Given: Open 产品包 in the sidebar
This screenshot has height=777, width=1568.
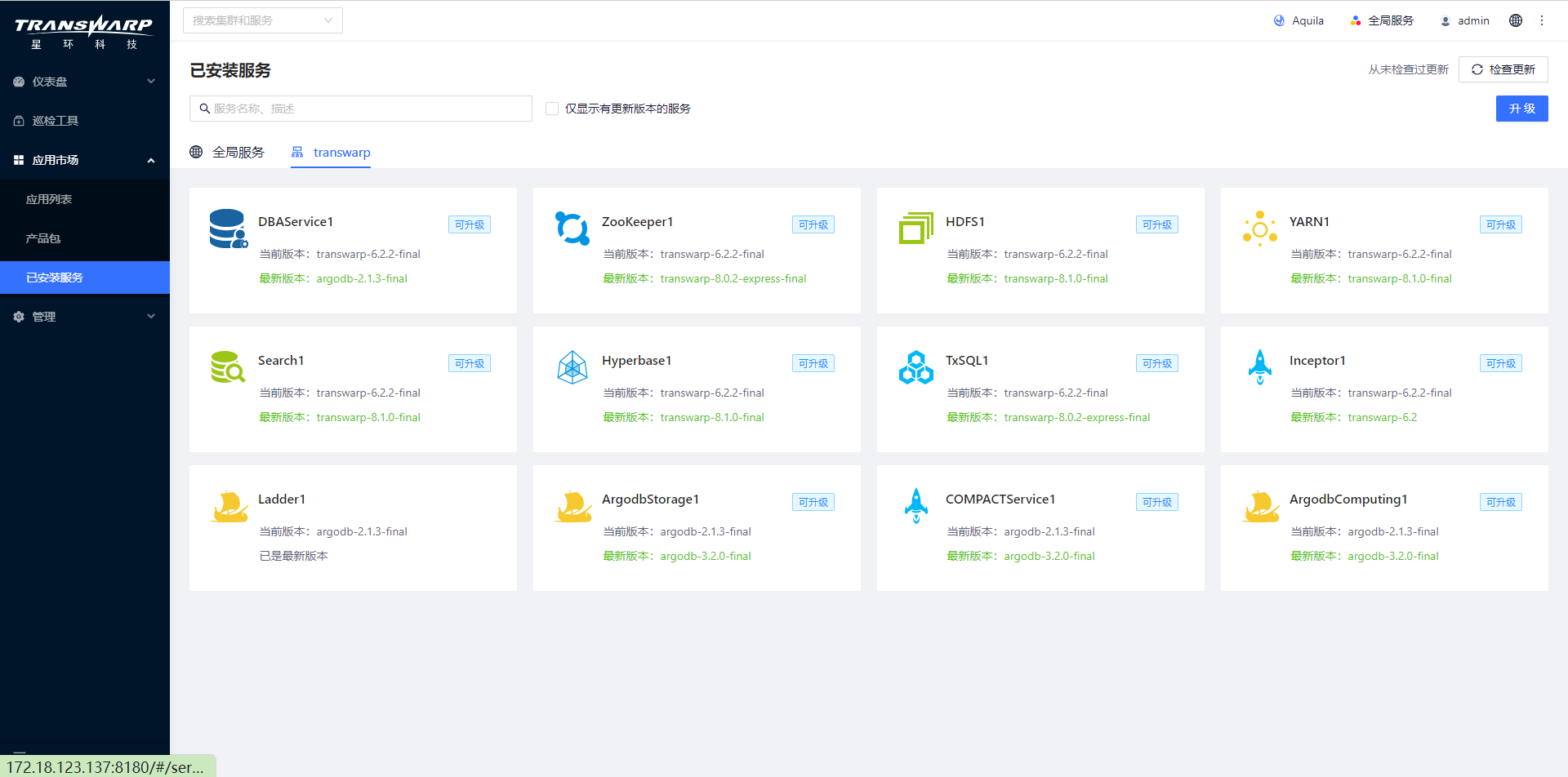Looking at the screenshot, I should (x=85, y=238).
